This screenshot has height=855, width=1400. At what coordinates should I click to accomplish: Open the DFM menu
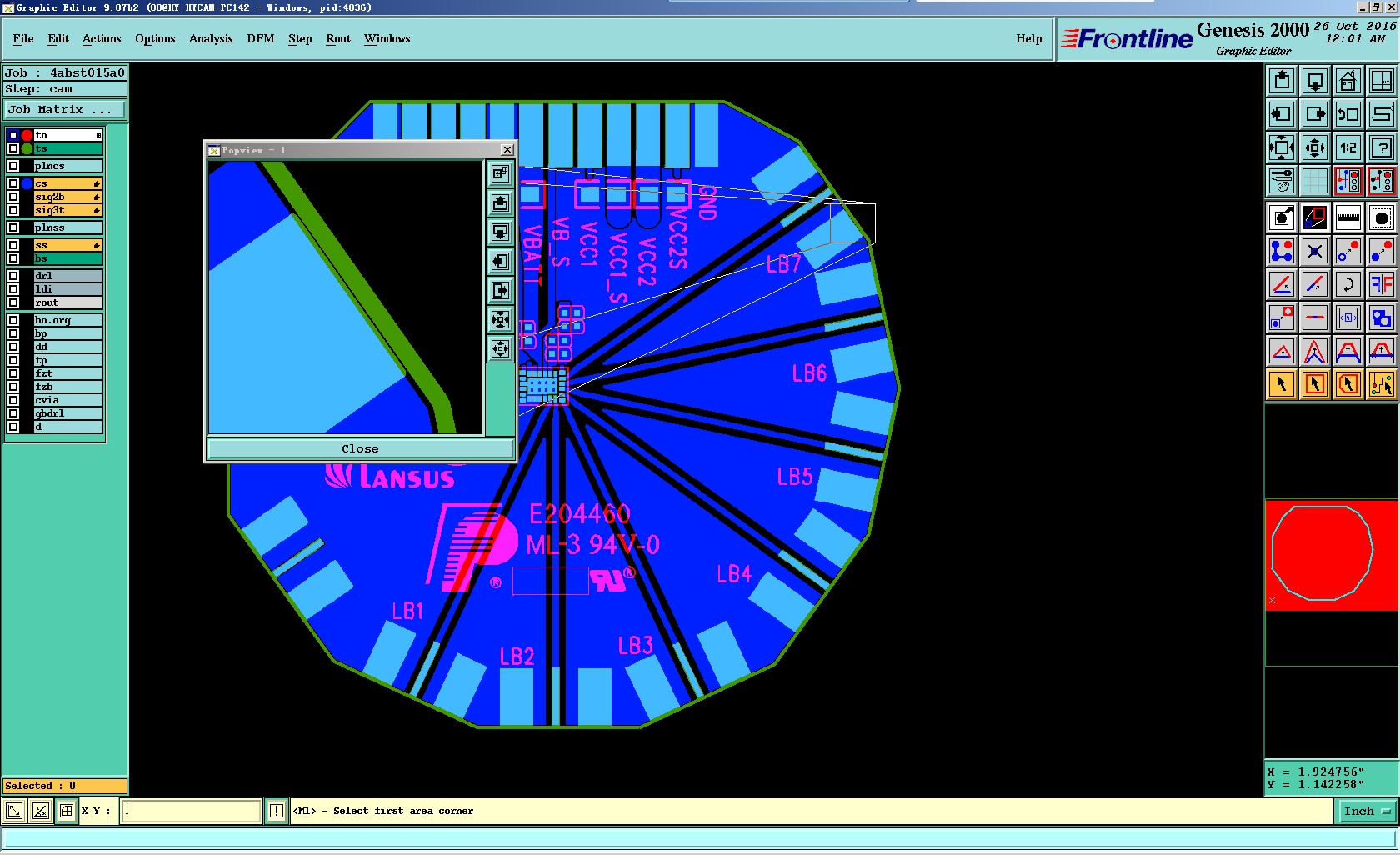click(x=261, y=38)
